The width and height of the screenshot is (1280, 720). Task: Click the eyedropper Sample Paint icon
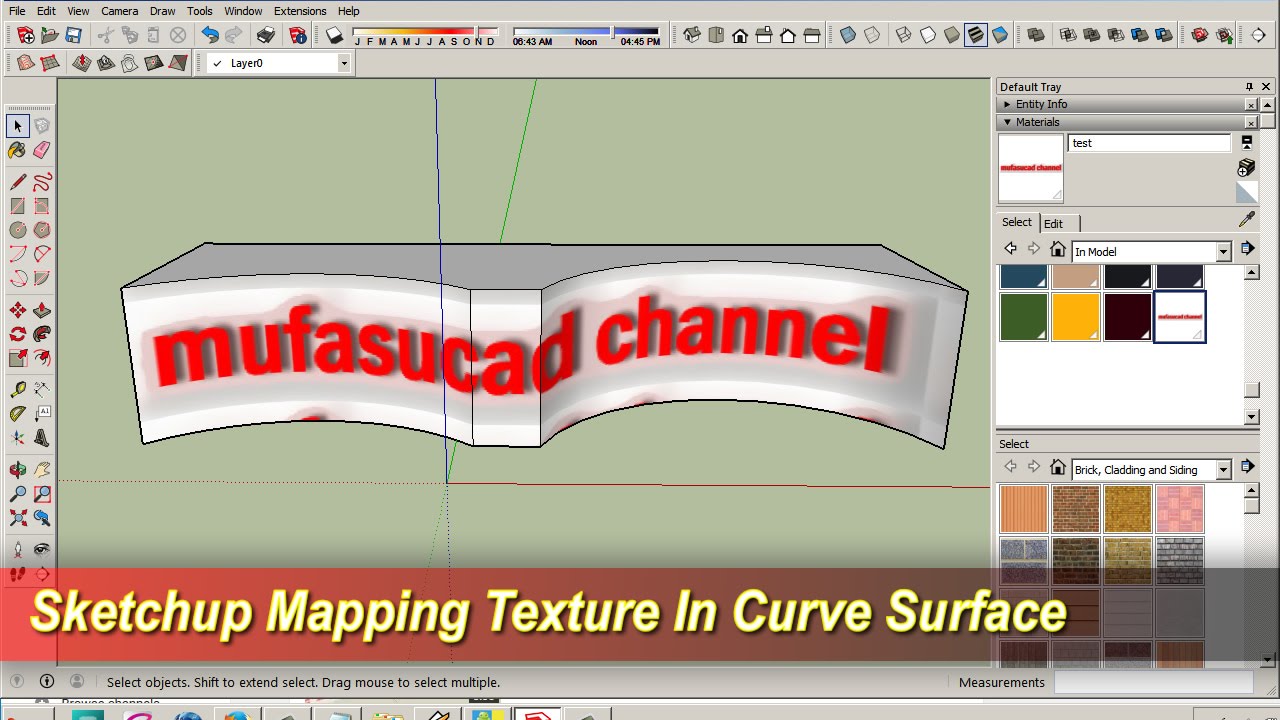point(1247,220)
